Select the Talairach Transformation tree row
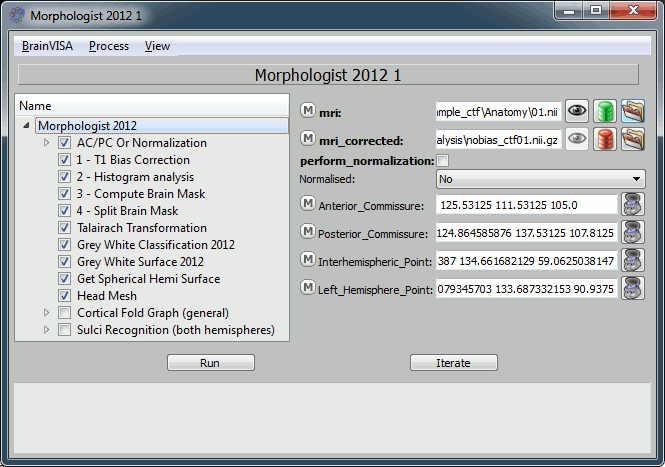 pos(142,228)
